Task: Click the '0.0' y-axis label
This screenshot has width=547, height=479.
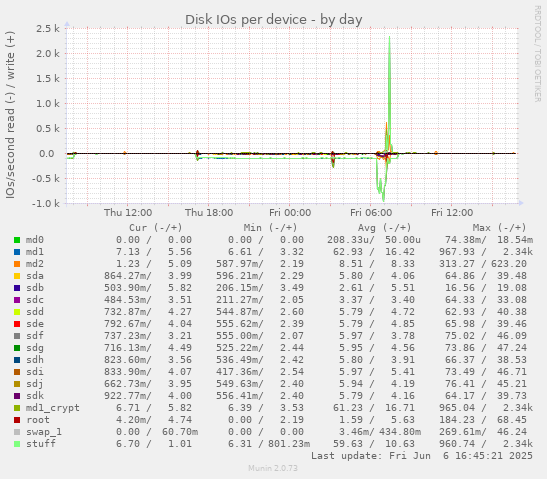Action: click(x=46, y=154)
